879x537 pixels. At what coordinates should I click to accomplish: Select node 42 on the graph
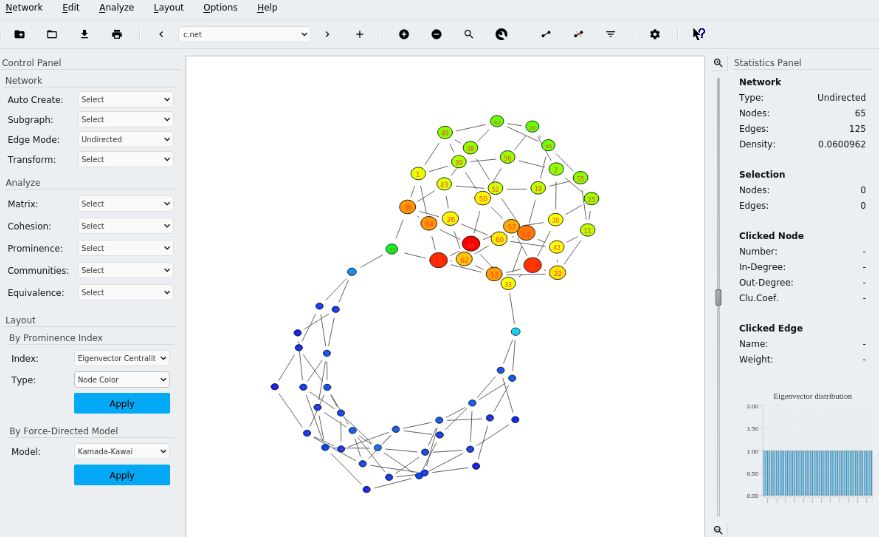[x=557, y=247]
